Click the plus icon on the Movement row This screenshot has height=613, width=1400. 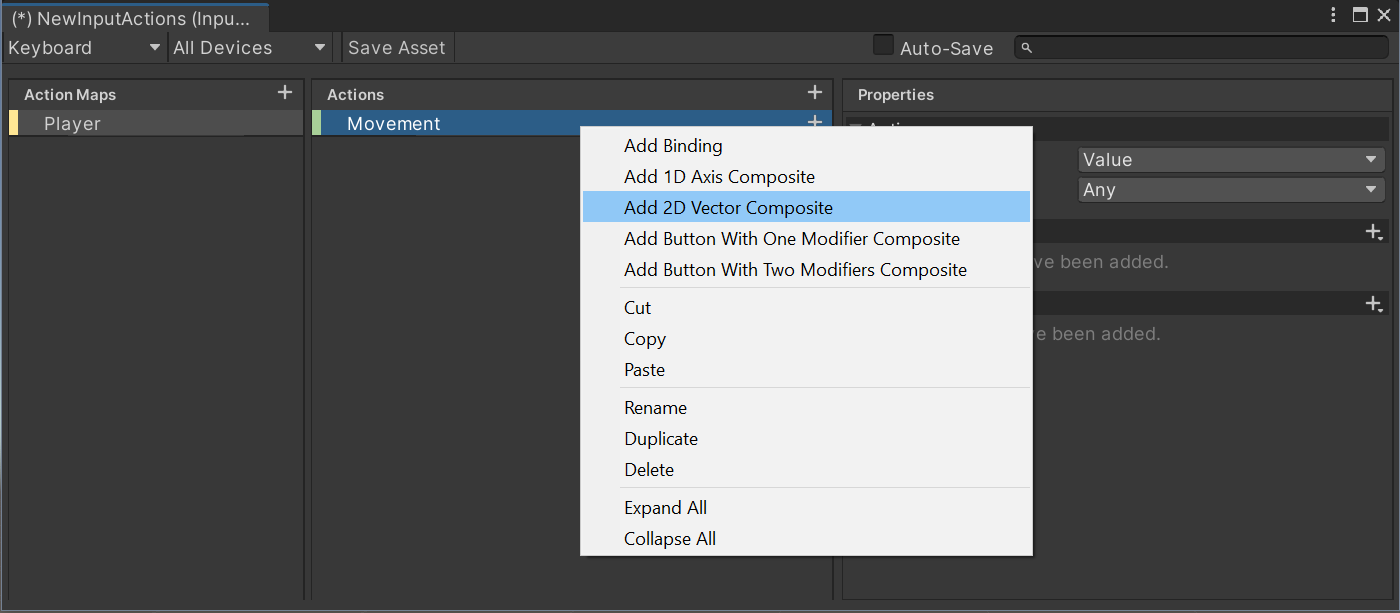pos(815,122)
